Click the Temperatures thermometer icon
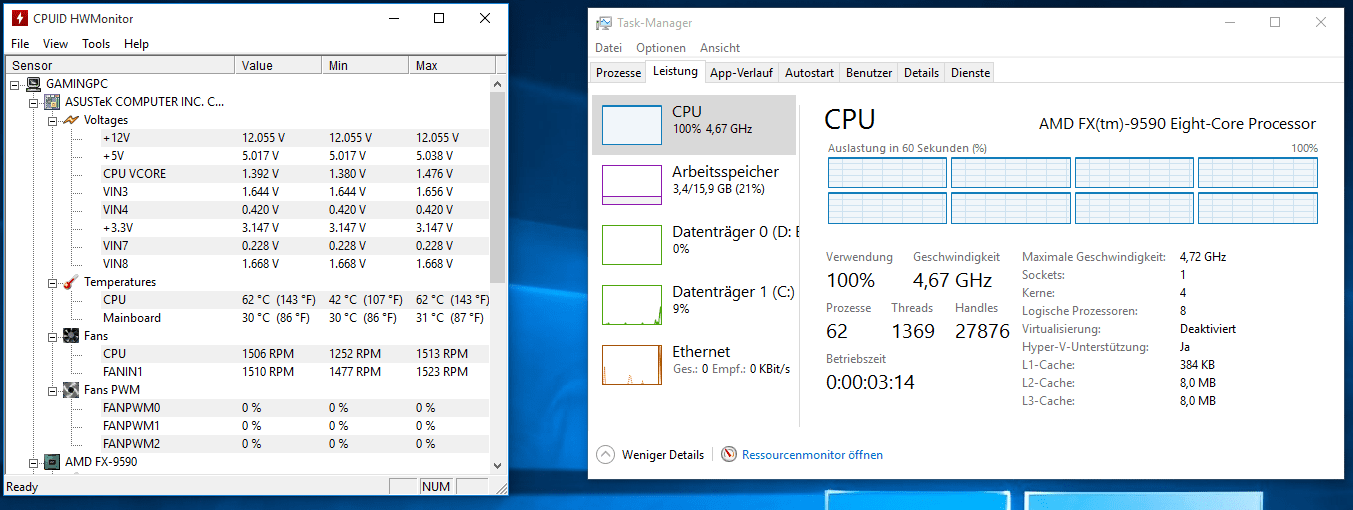The height and width of the screenshot is (510, 1353). click(x=70, y=282)
